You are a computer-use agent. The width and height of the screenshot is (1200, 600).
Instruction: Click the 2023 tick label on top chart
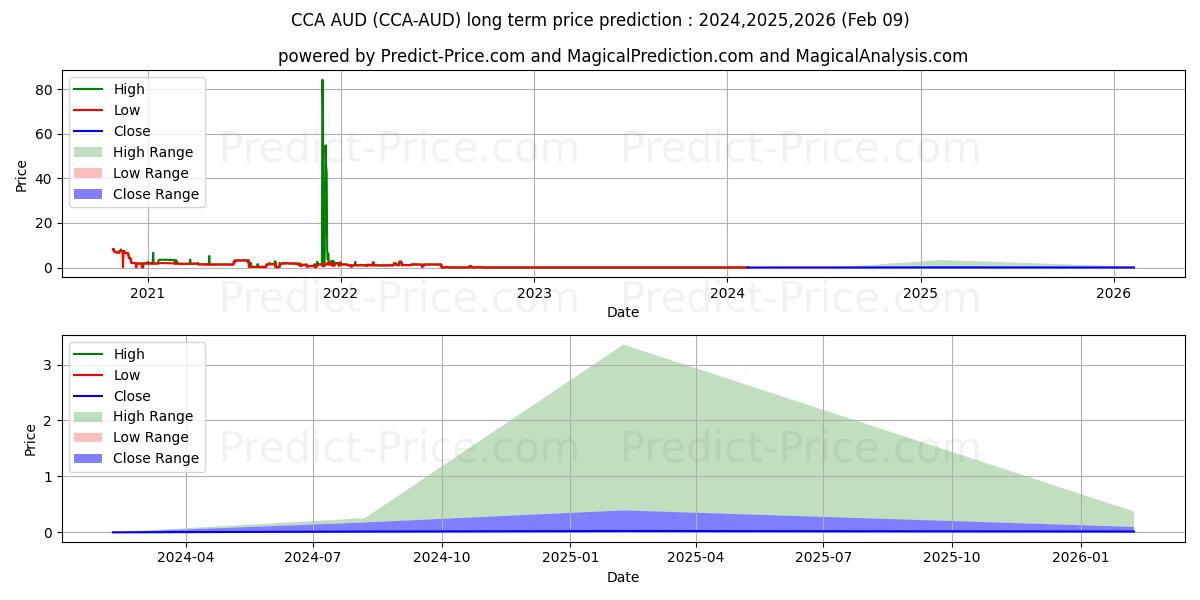coord(534,293)
